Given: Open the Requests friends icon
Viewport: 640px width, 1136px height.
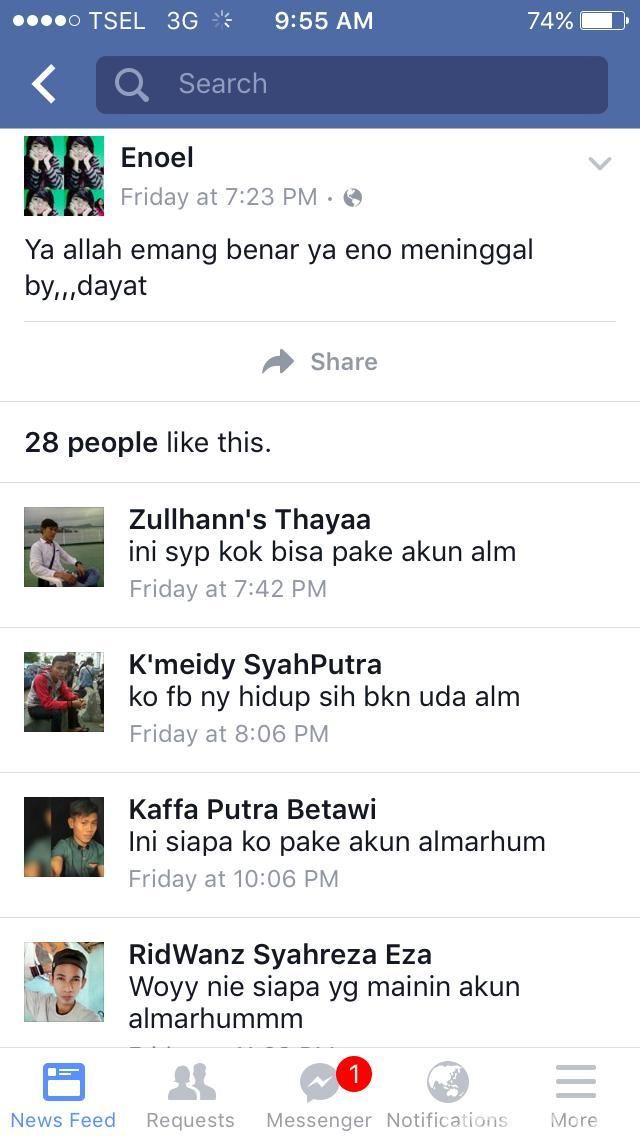Looking at the screenshot, I should pyautogui.click(x=191, y=1082).
